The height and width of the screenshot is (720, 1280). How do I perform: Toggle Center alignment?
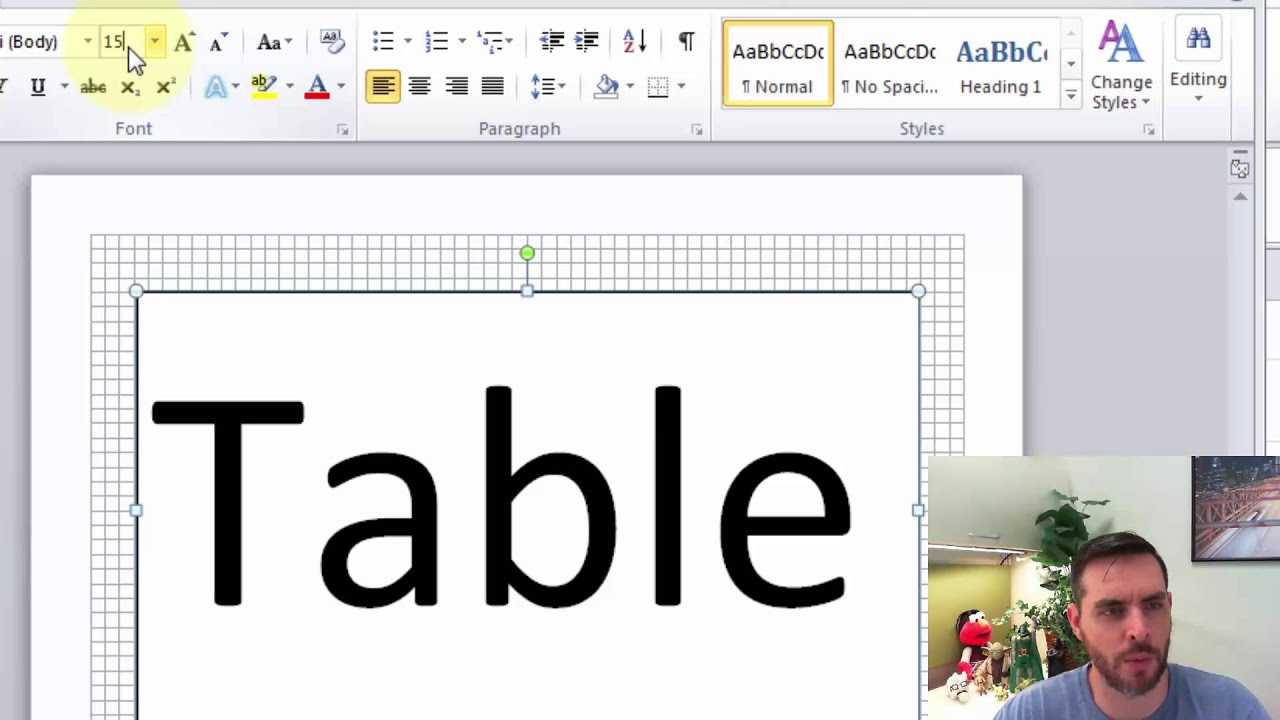[419, 87]
